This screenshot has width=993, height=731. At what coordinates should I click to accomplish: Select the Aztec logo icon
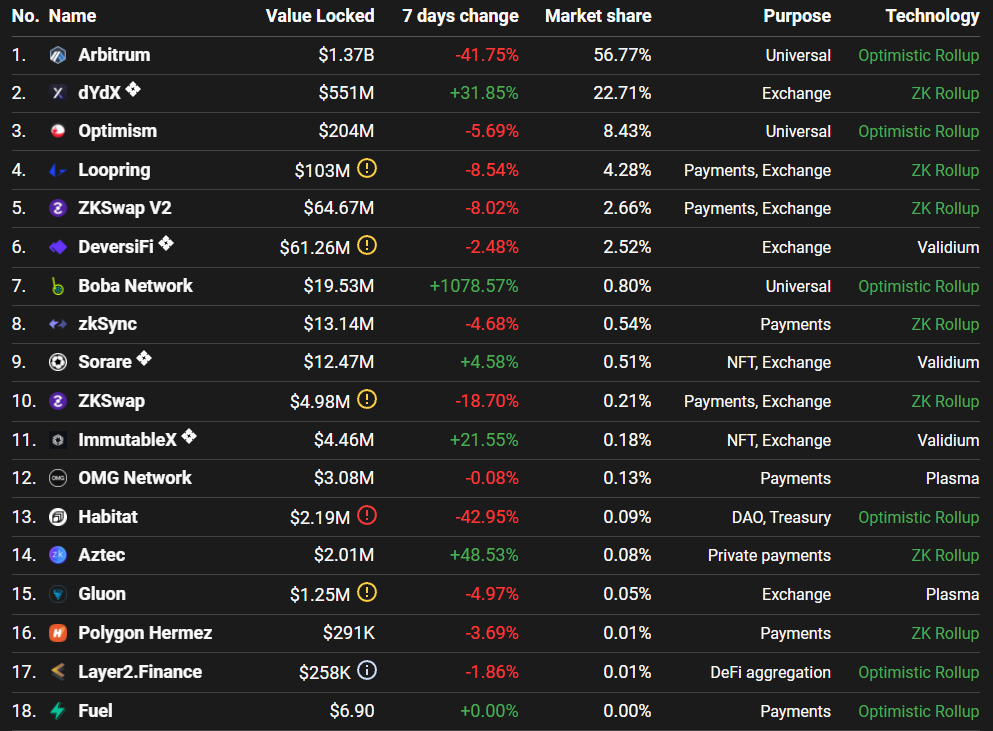[x=55, y=555]
